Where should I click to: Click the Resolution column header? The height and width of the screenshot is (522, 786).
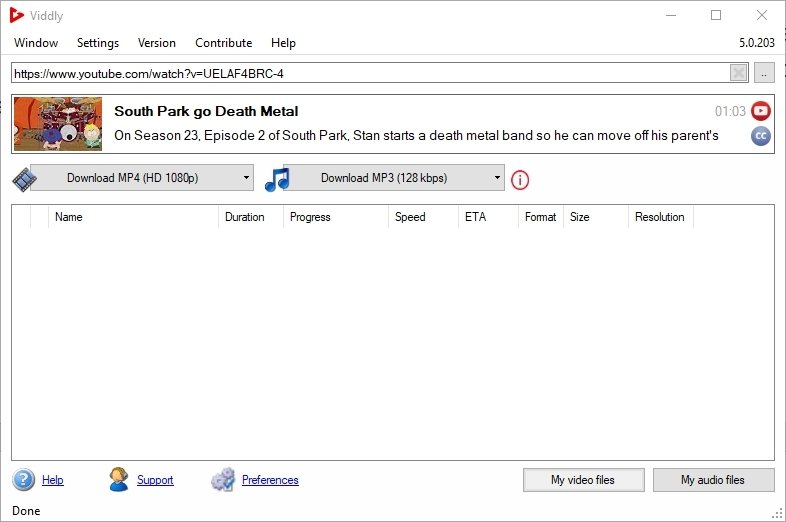tap(661, 217)
